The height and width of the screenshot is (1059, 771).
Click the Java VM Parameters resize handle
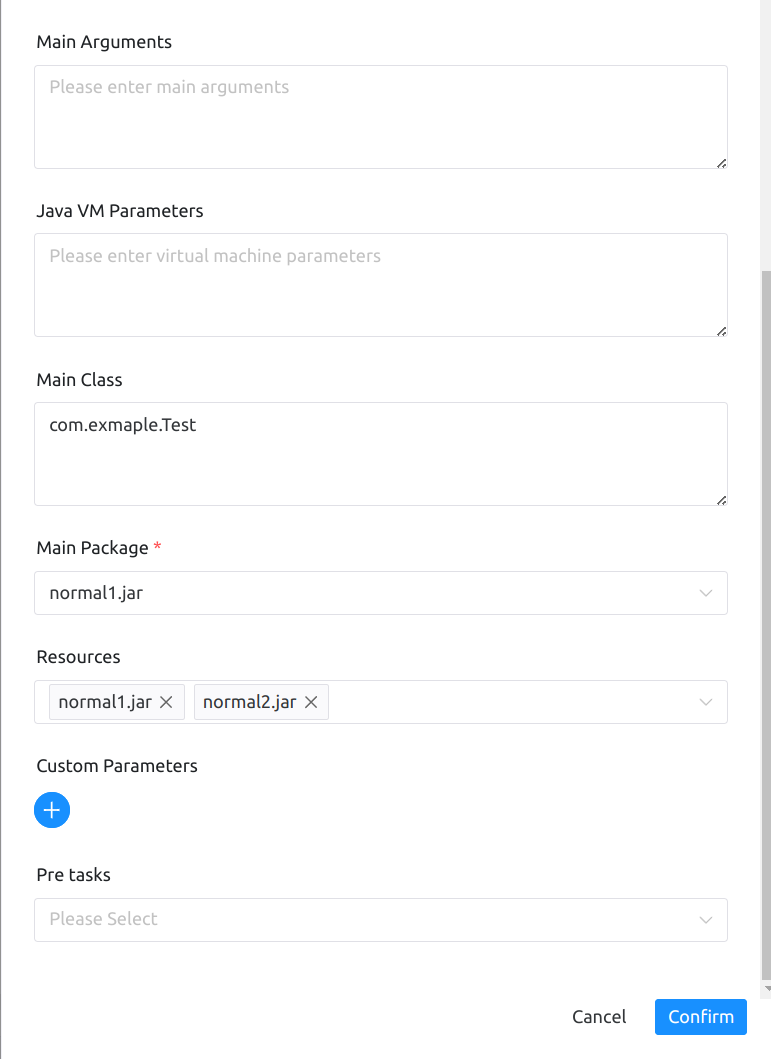coord(721,330)
